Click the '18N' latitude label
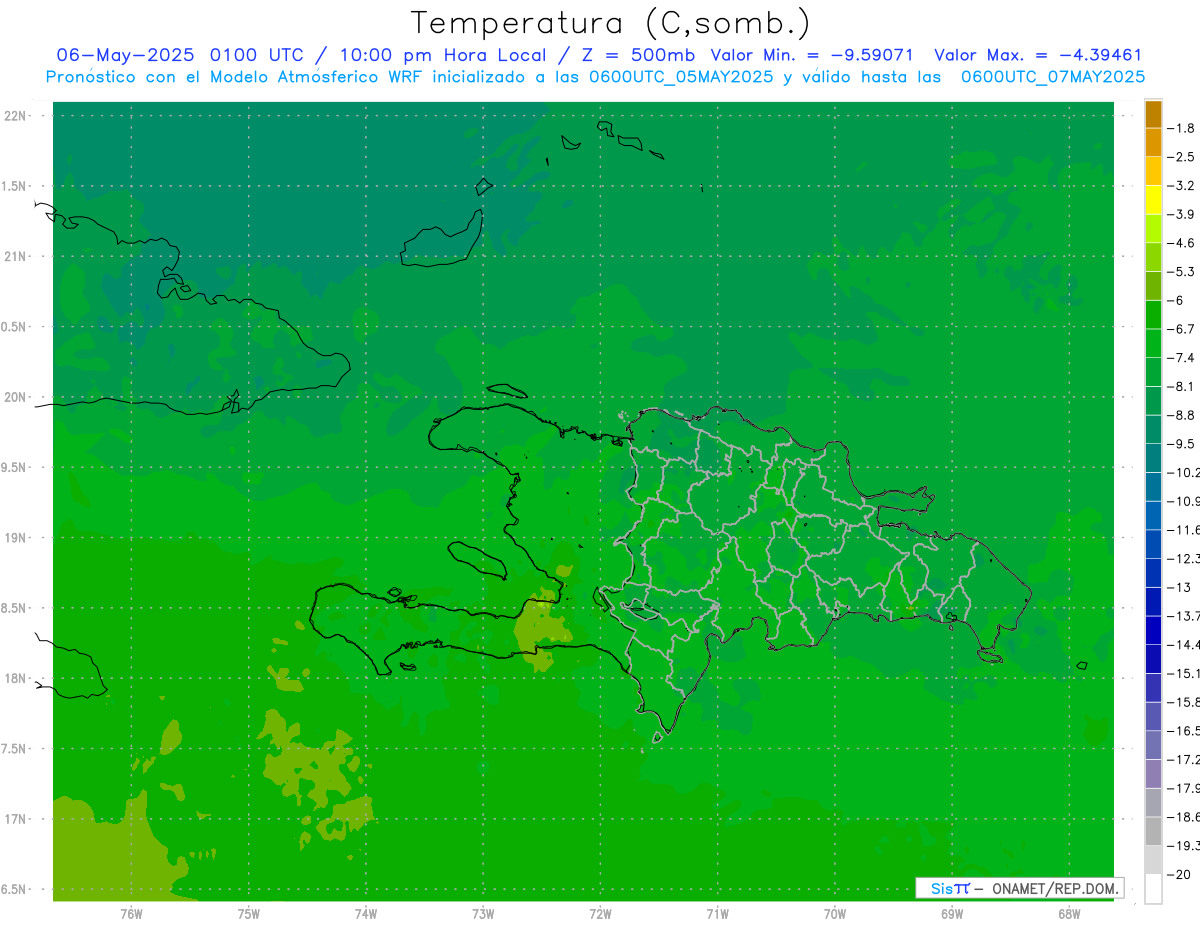Viewport: 1200px width, 927px height. [x=15, y=678]
